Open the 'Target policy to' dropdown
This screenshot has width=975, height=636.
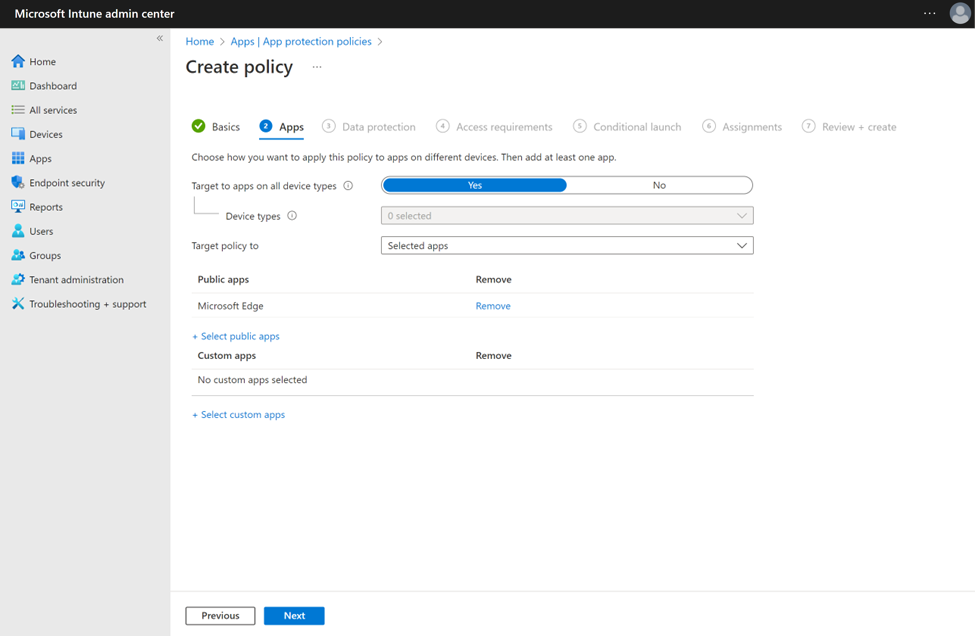[566, 245]
